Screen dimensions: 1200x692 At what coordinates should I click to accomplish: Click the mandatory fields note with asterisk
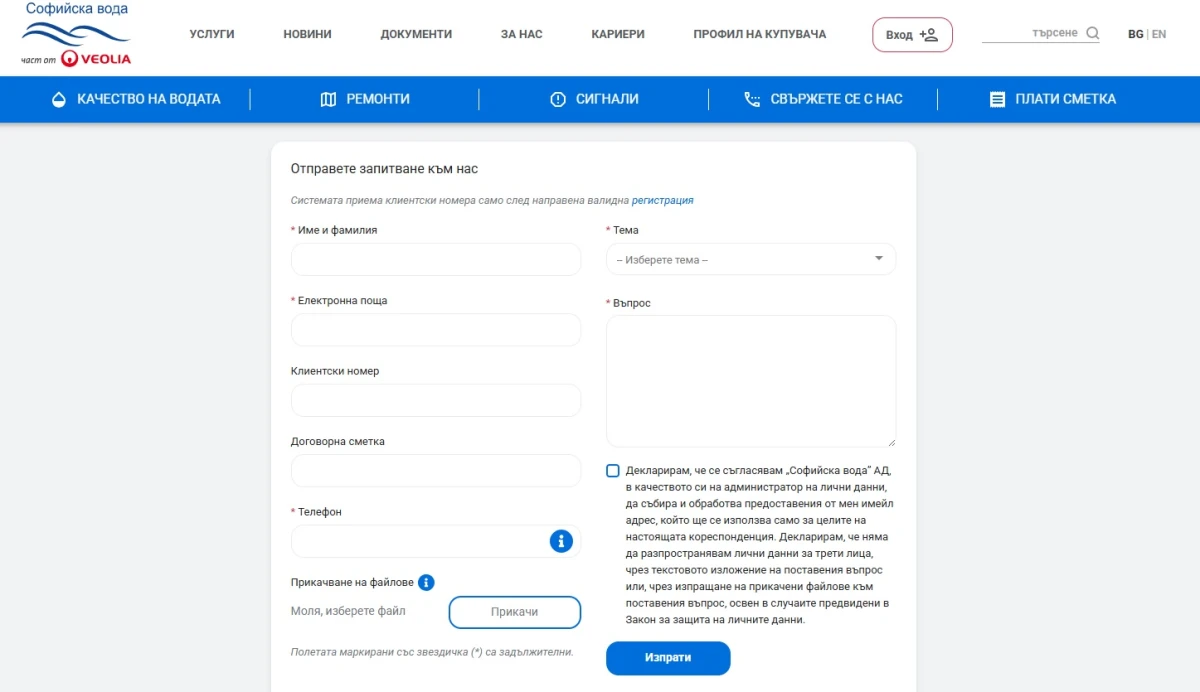432,652
